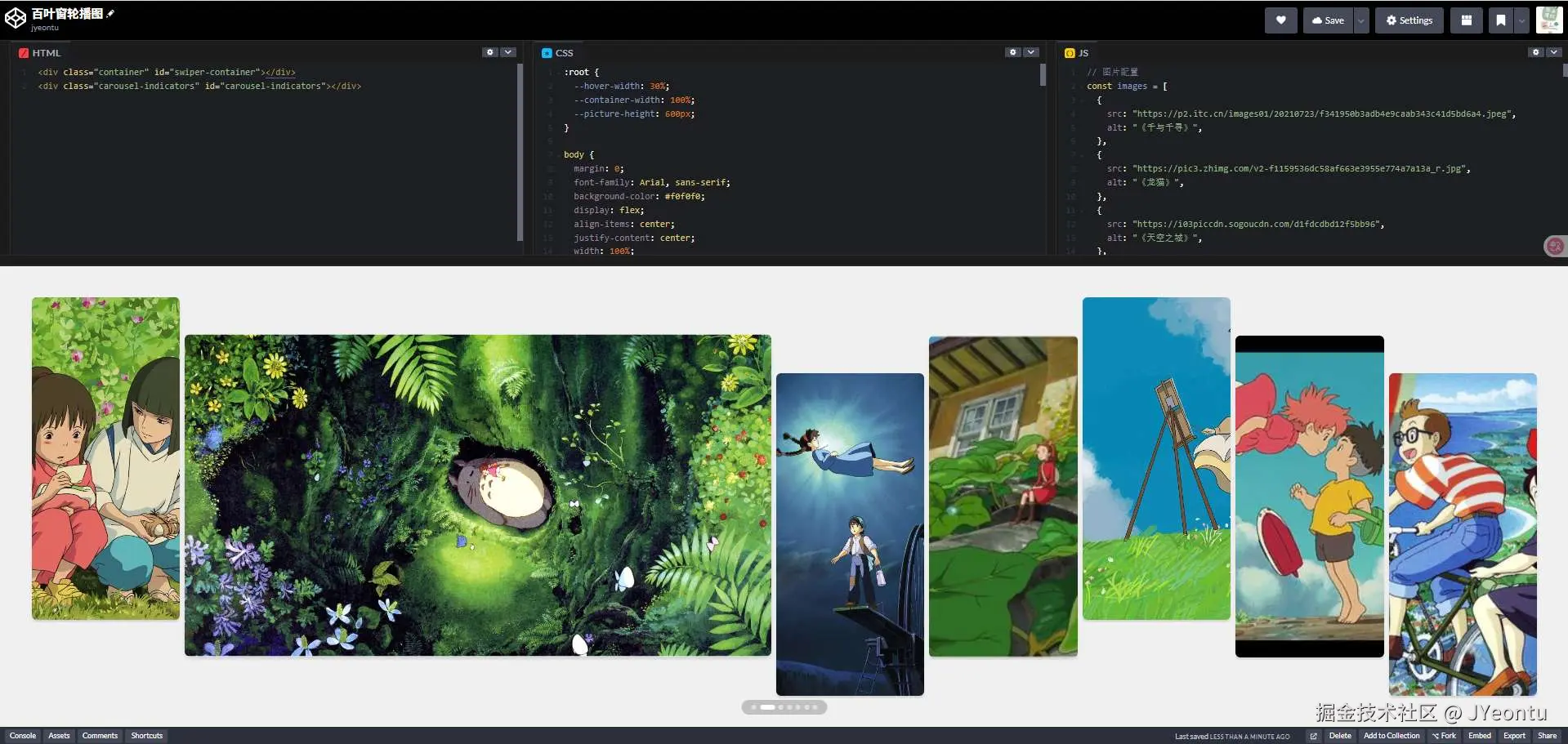Click the "background-color: #f0f0f0;" CSS line
This screenshot has height=744, width=1568.
click(x=639, y=196)
